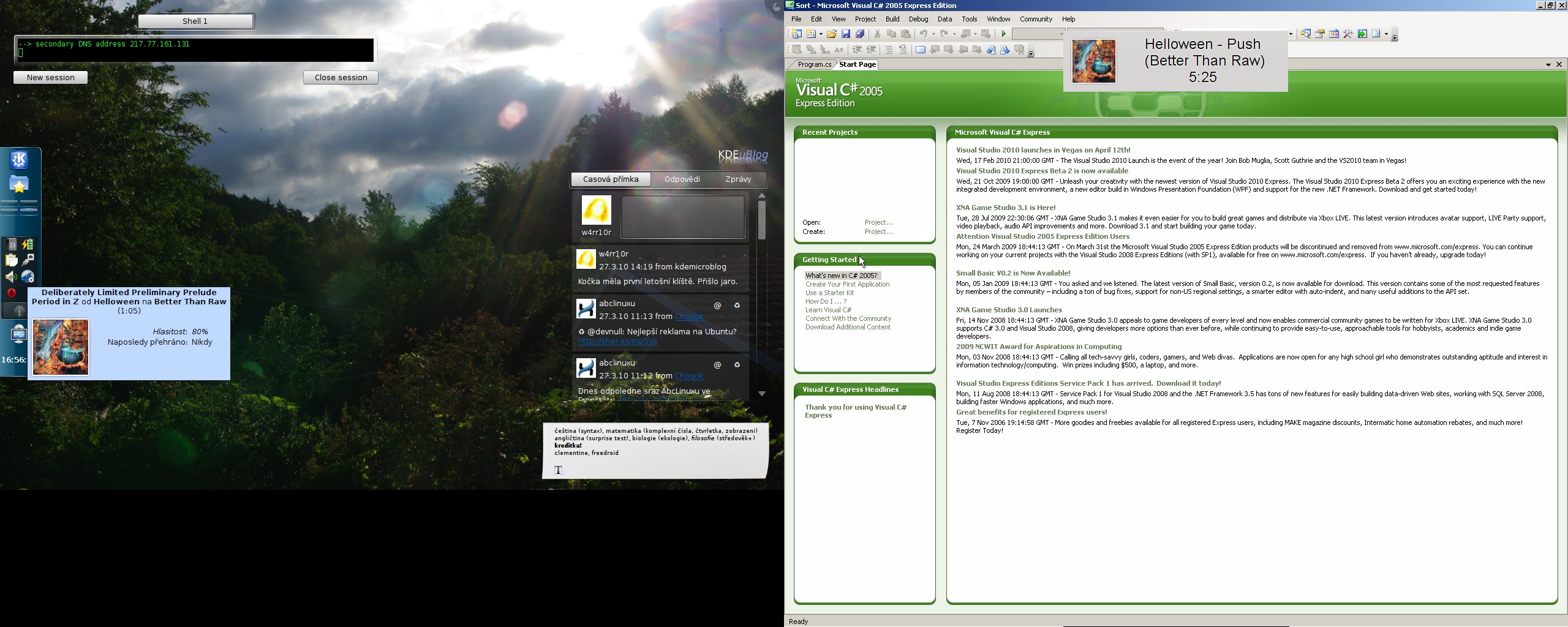1568x627 pixels.
Task: Open Project link in Recent Projects
Action: (x=878, y=222)
